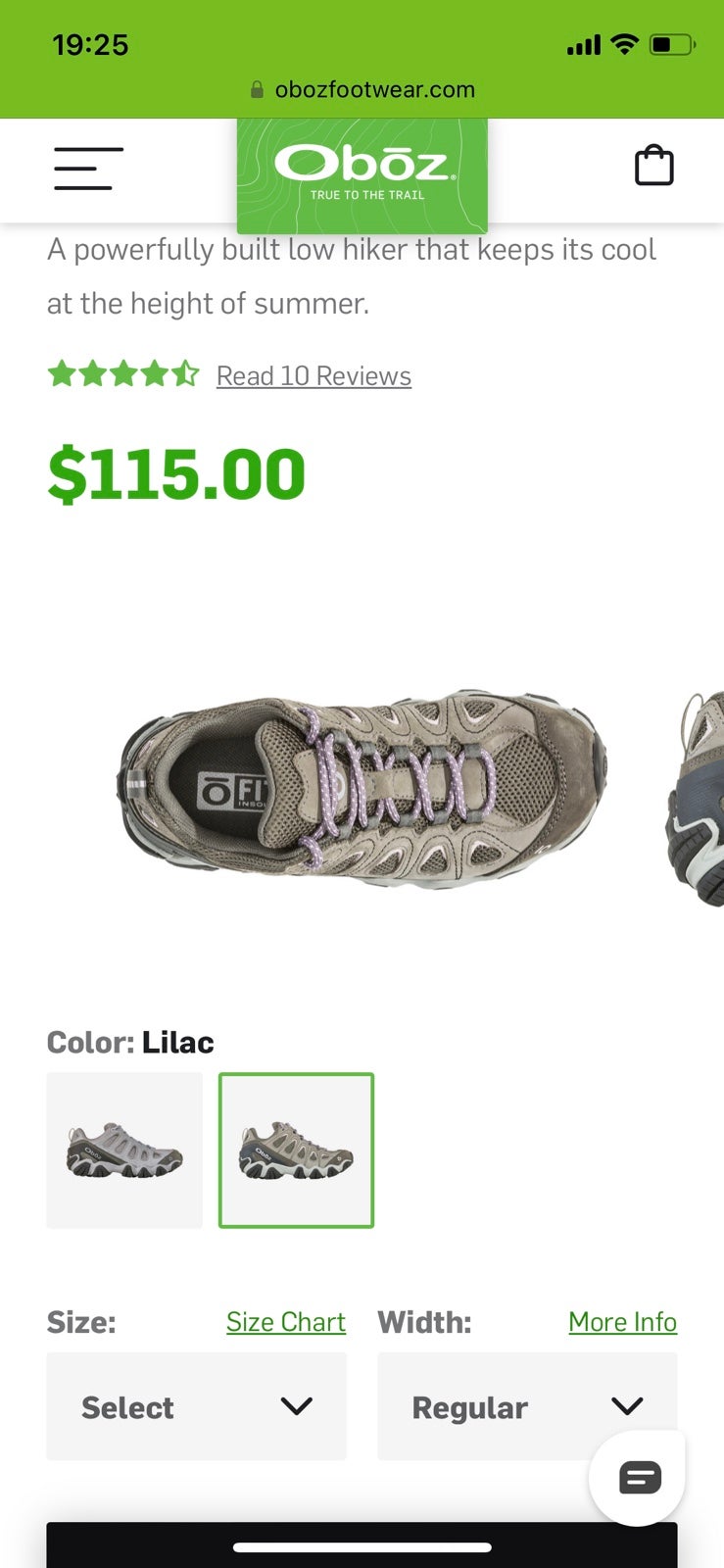The image size is (724, 1568).
Task: Open the More Info width link
Action: 623,1322
